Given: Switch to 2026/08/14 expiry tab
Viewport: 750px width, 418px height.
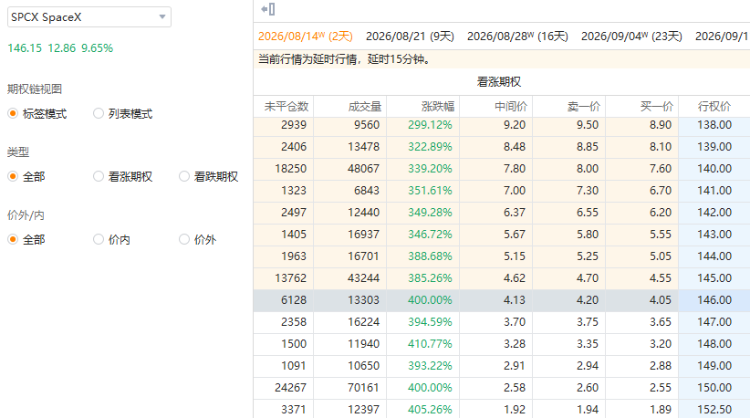Looking at the screenshot, I should pos(305,36).
